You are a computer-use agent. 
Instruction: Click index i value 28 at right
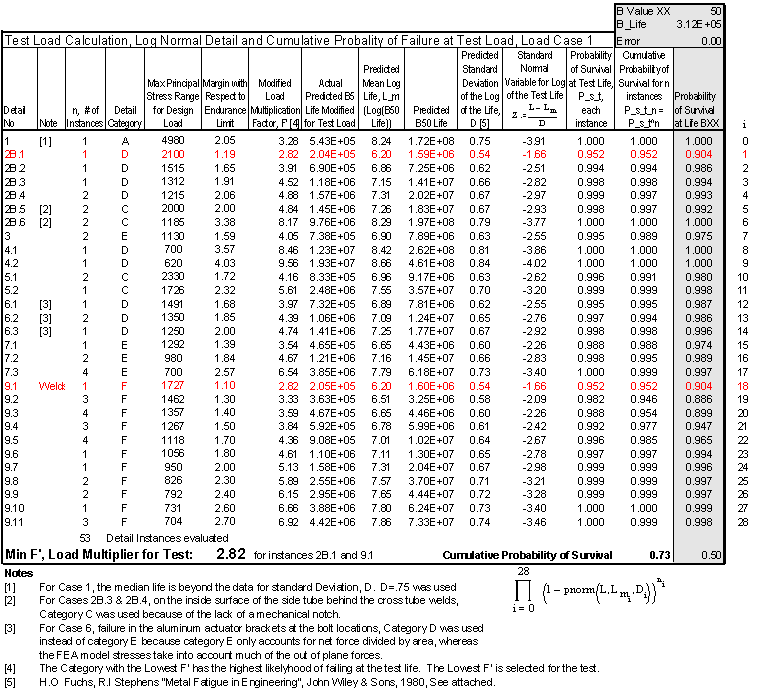(743, 522)
